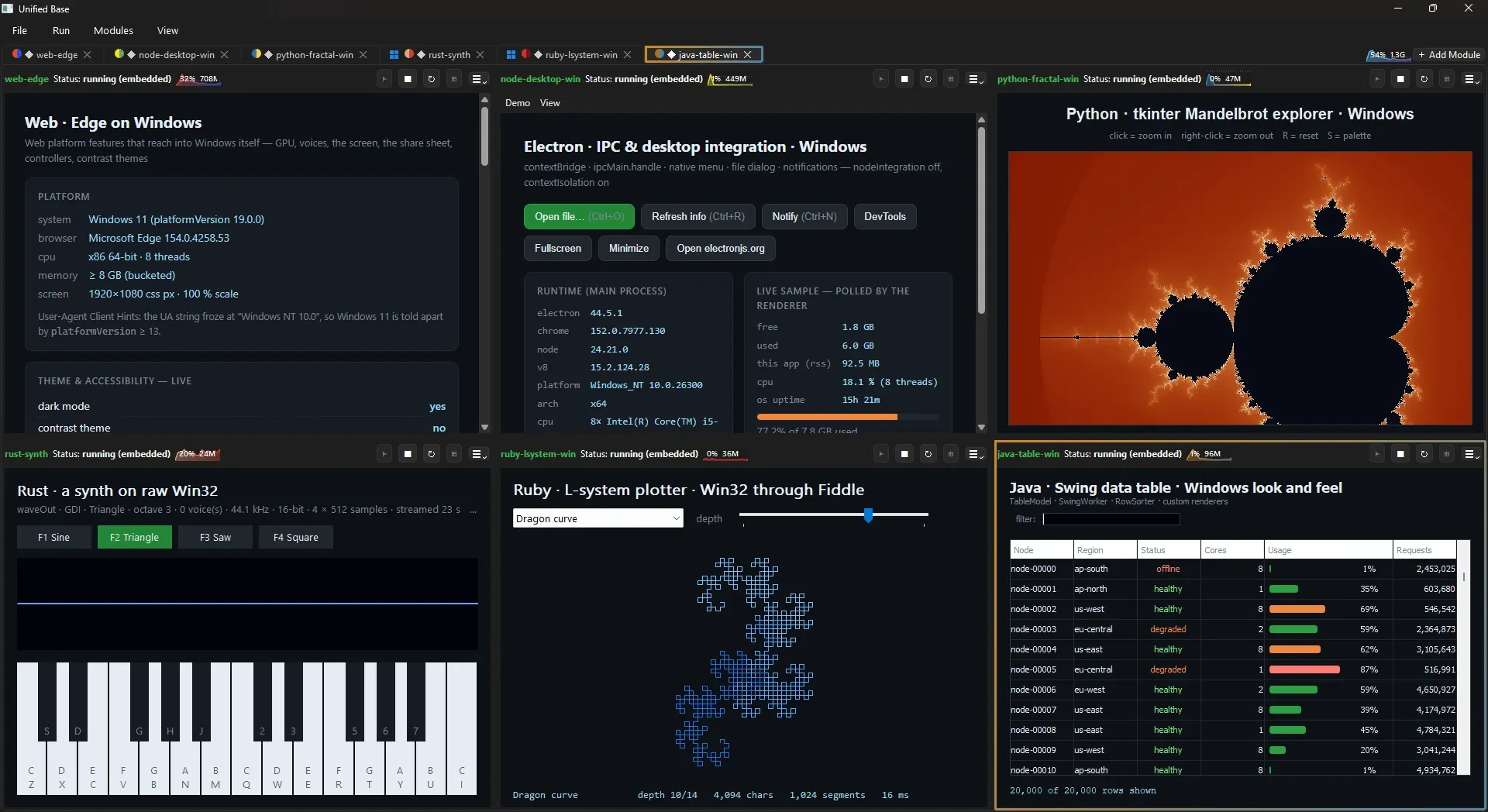Viewport: 1488px width, 812px height.
Task: Click the L-system depth slider handle
Action: coord(868,515)
